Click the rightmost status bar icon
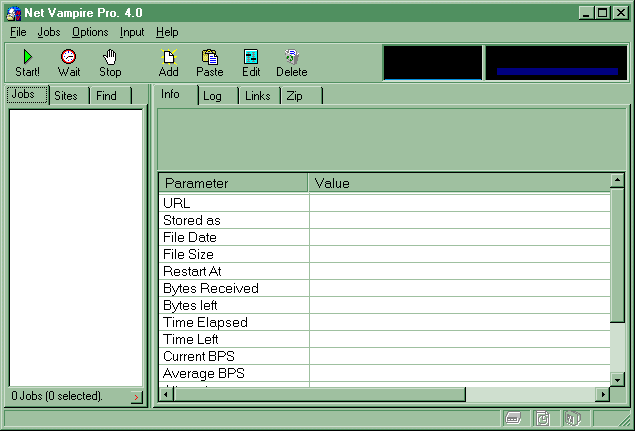 [x=572, y=419]
